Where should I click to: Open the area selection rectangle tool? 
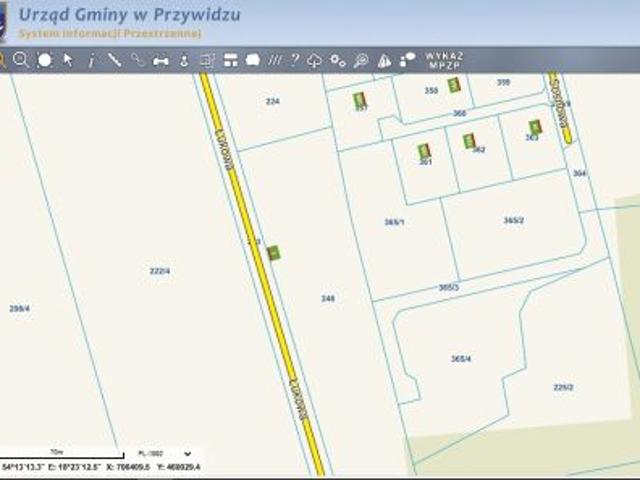(x=207, y=60)
